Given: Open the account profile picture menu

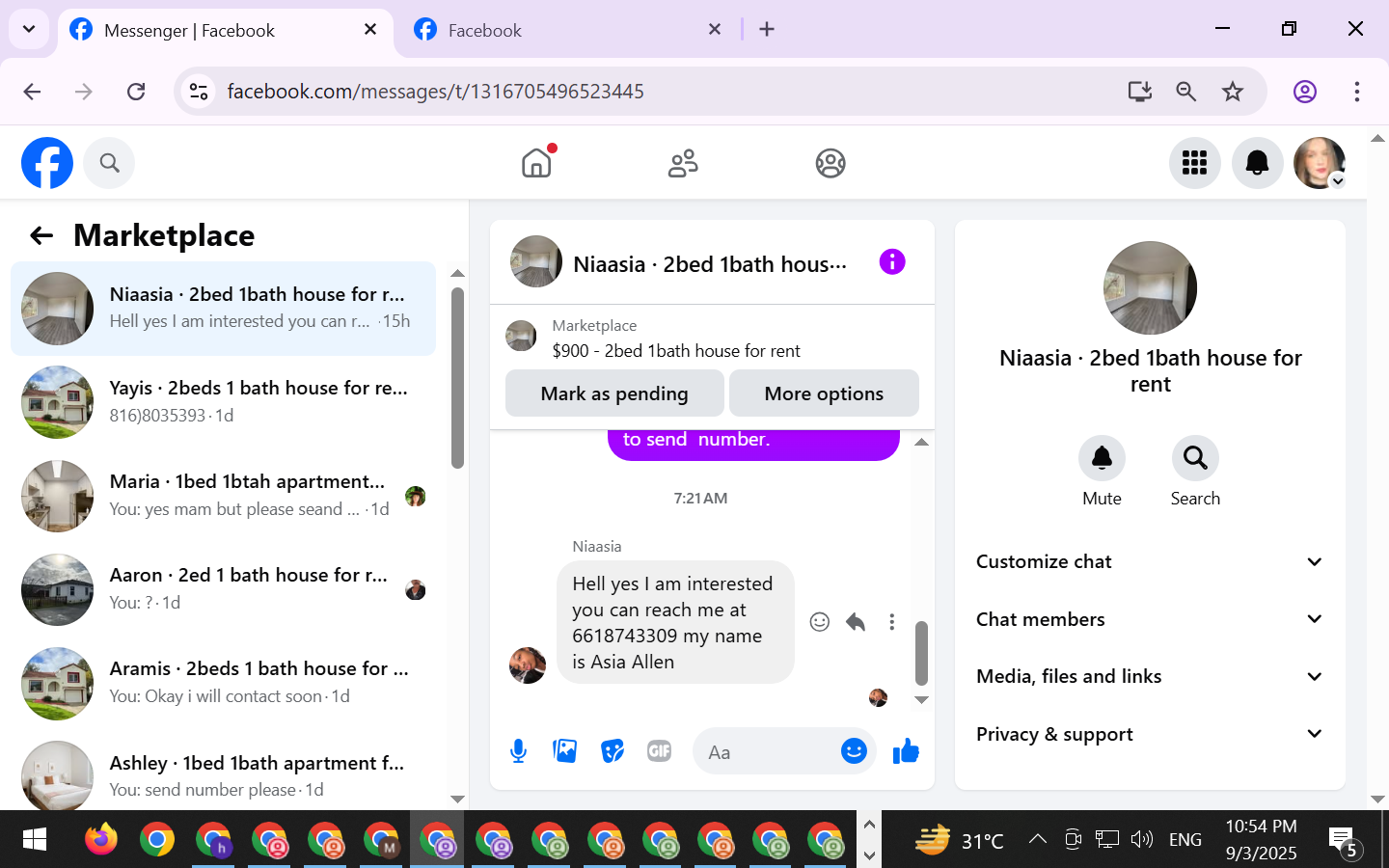Looking at the screenshot, I should pyautogui.click(x=1319, y=163).
